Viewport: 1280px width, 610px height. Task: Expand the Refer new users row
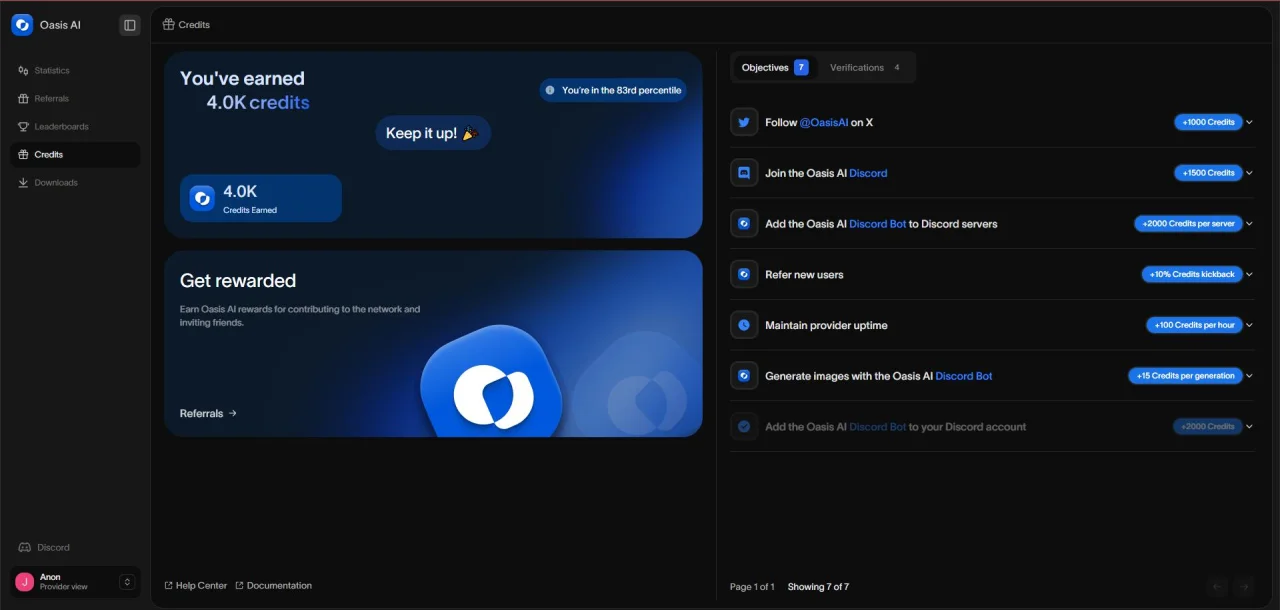[1249, 274]
